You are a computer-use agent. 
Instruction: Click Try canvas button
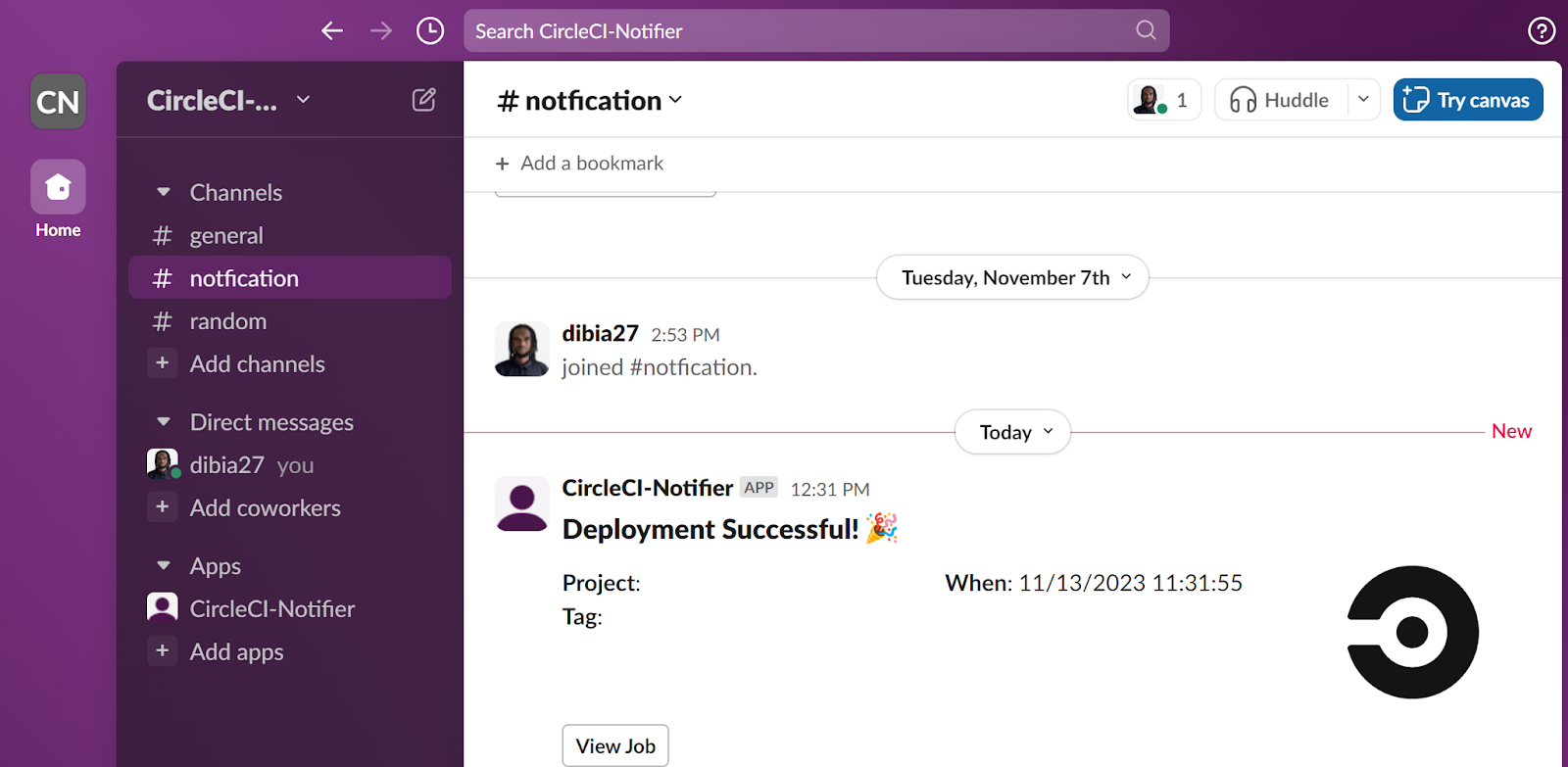(1468, 100)
